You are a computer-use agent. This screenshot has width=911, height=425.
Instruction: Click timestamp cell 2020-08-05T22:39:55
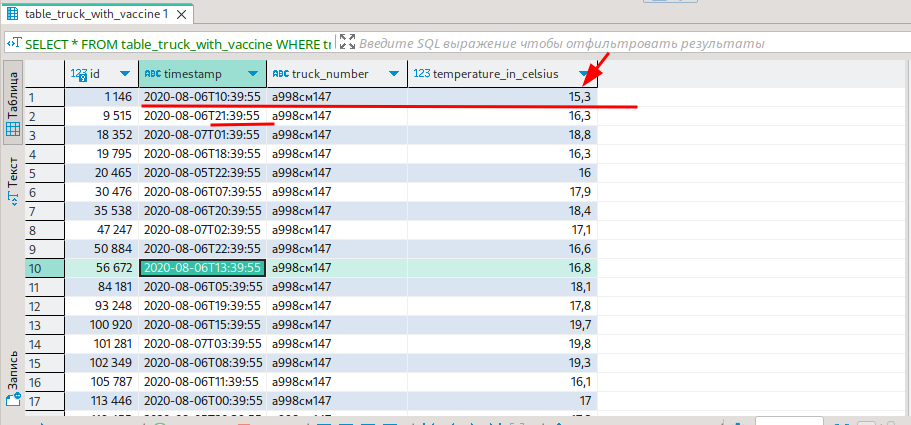[x=203, y=173]
